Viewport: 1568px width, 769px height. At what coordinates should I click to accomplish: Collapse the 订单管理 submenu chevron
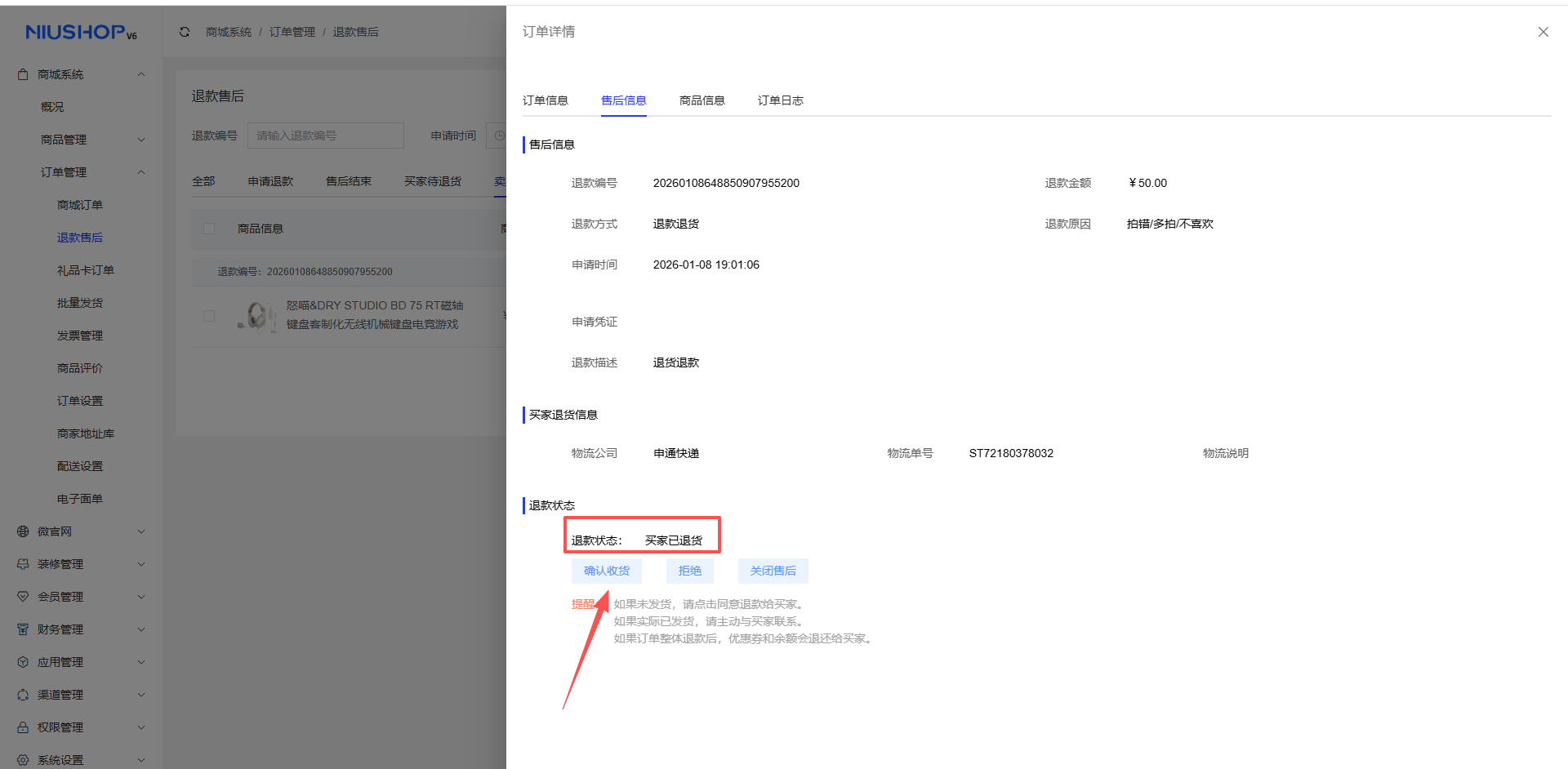point(141,172)
